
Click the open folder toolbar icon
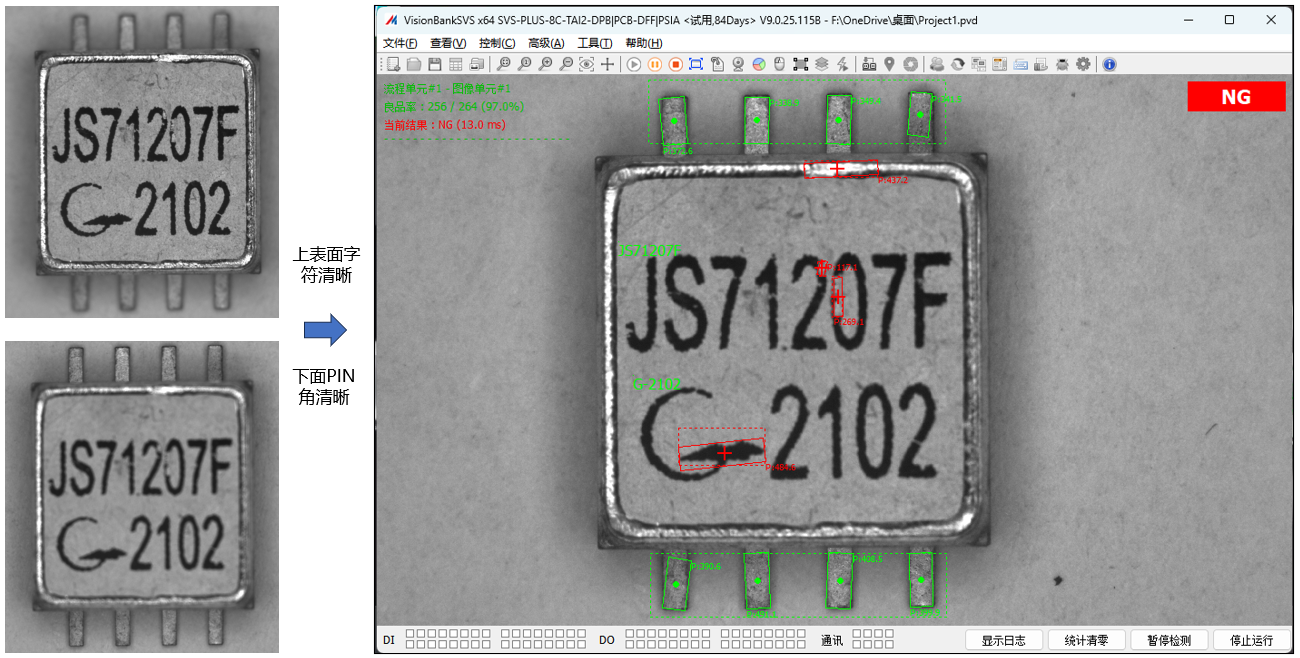pyautogui.click(x=414, y=64)
